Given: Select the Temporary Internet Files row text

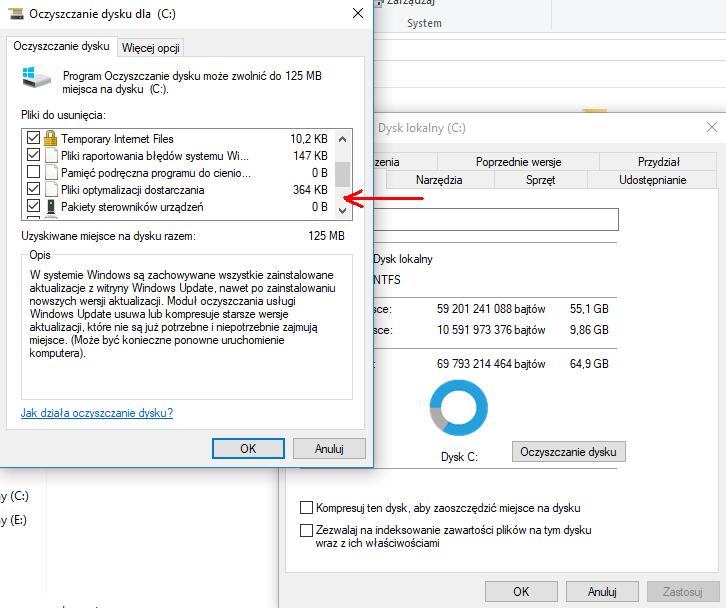Looking at the screenshot, I should point(117,138).
